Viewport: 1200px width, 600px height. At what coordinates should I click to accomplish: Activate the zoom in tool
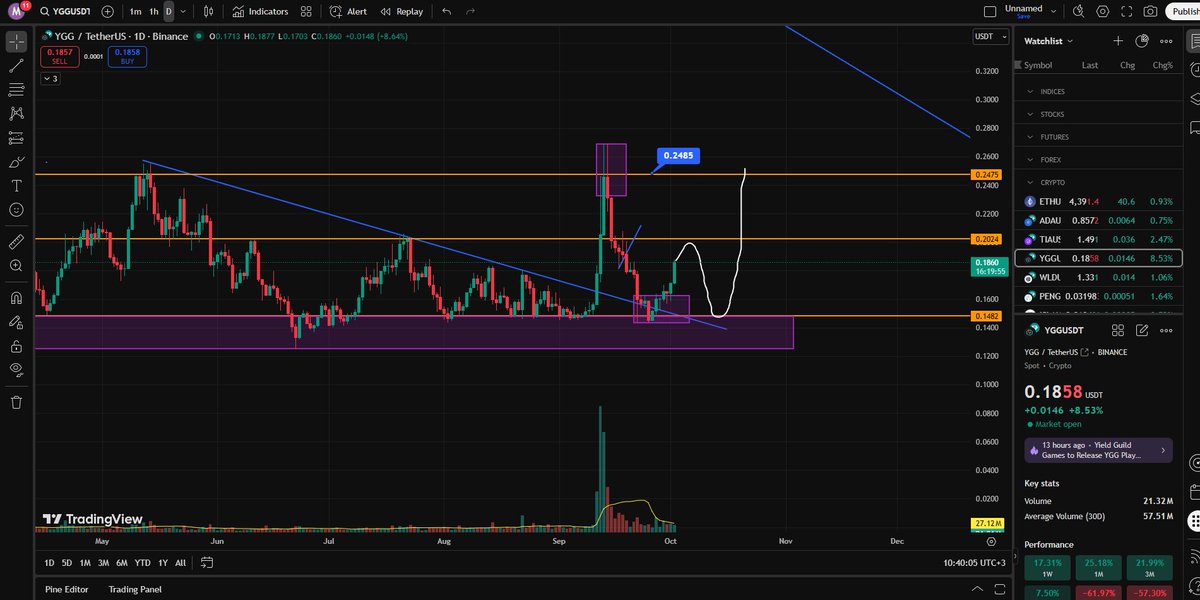(16, 266)
